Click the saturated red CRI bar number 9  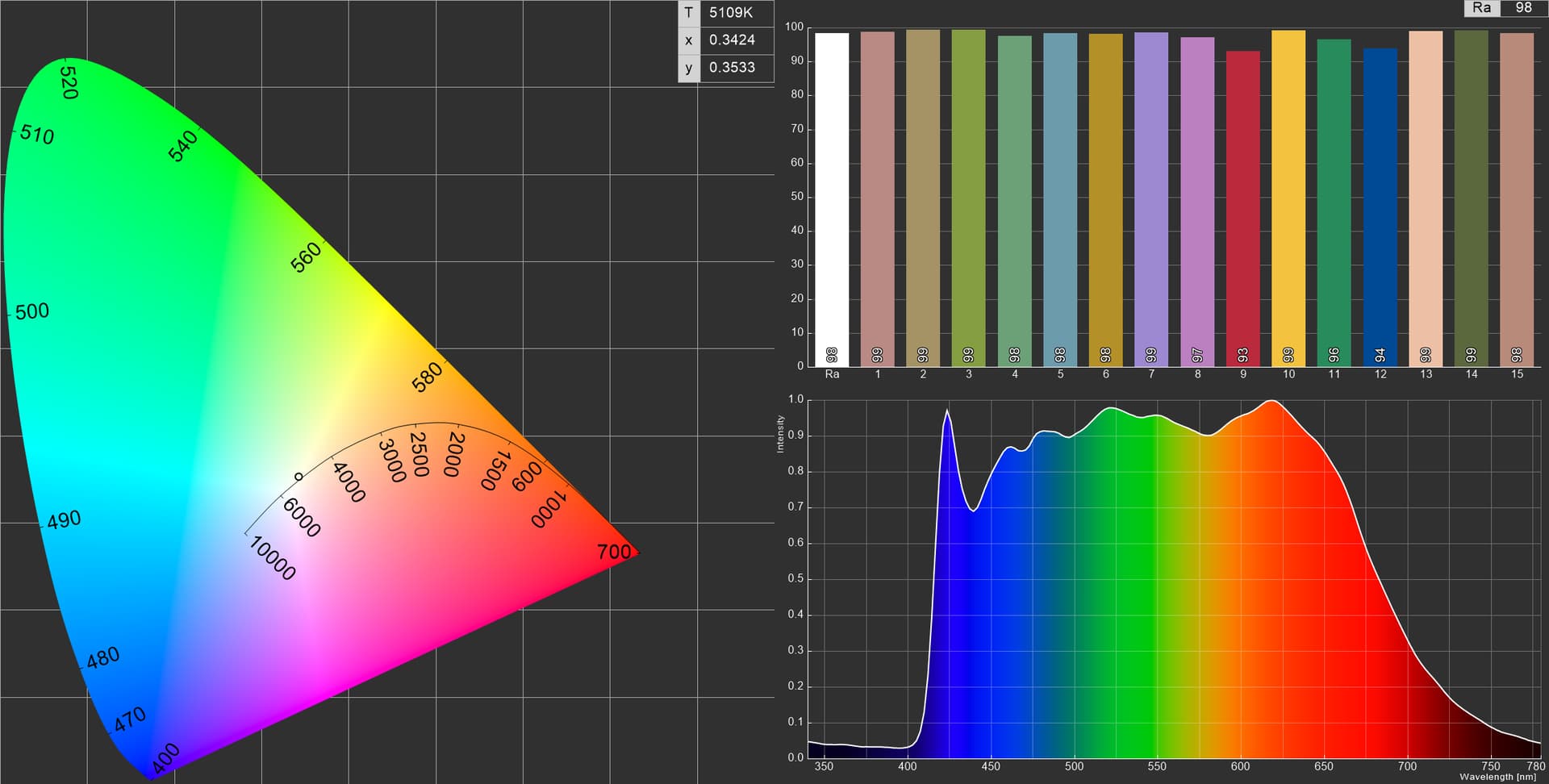pos(1242,208)
